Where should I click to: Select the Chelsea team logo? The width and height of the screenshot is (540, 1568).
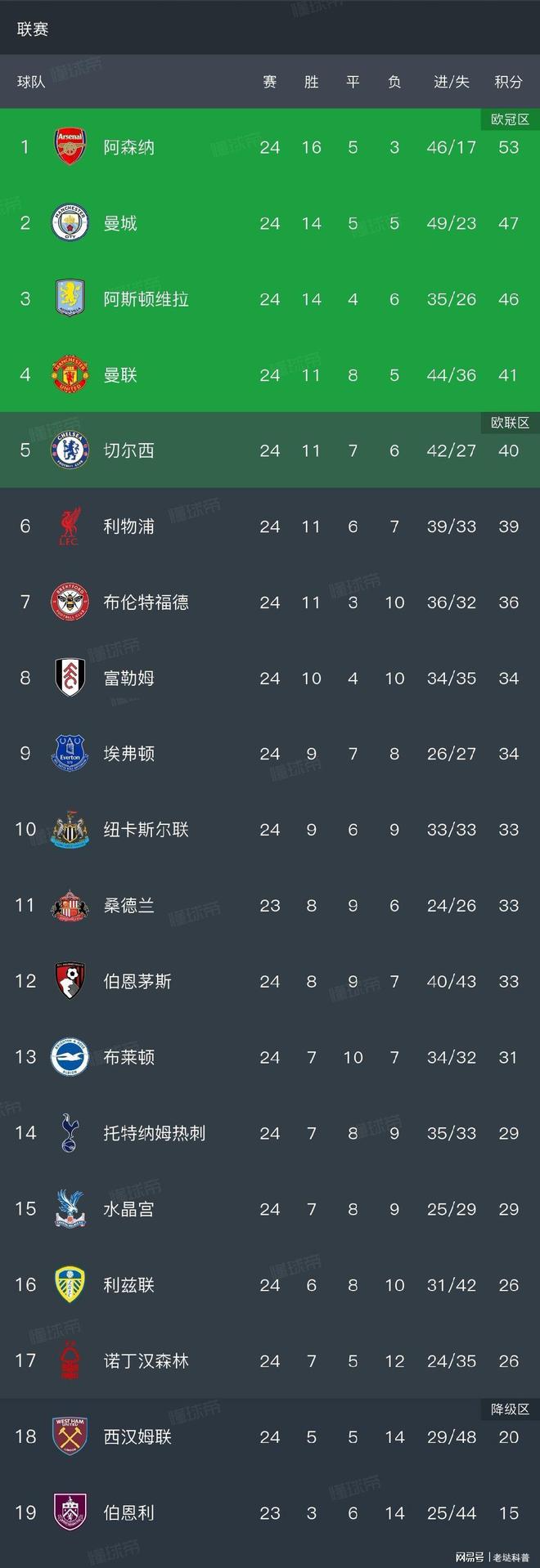[70, 450]
